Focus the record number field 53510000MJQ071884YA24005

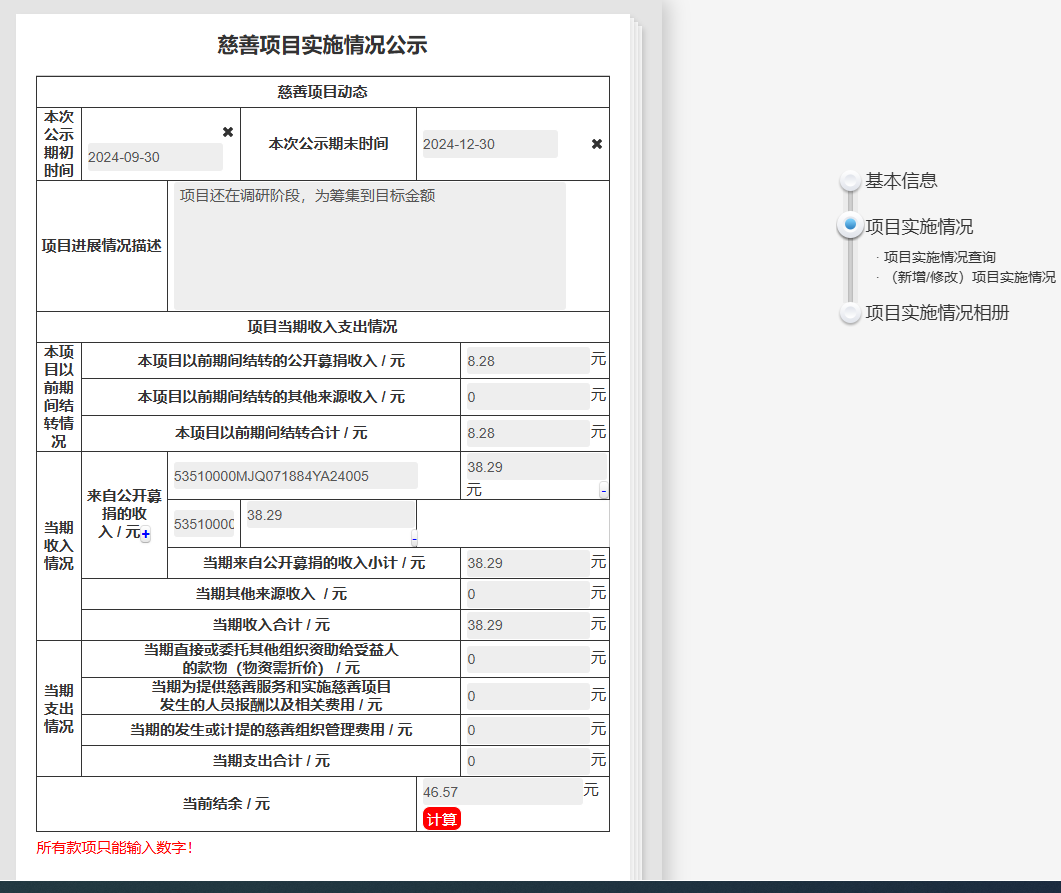tap(294, 476)
